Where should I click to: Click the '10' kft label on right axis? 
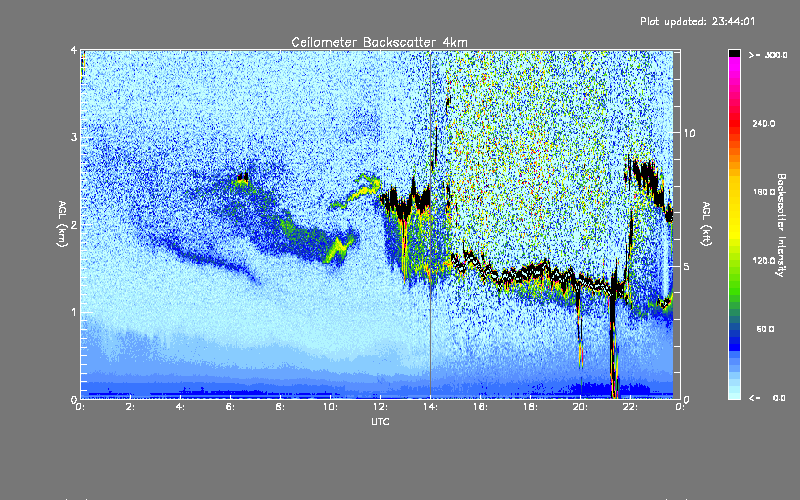(689, 133)
